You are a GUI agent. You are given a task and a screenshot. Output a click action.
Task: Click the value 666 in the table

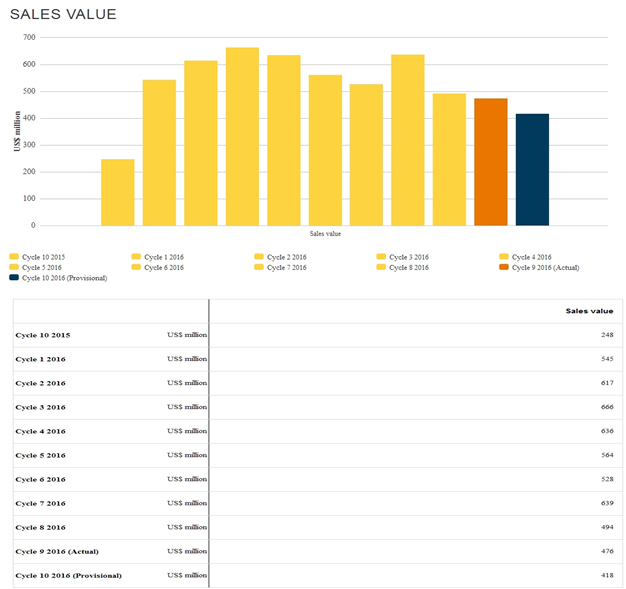tap(607, 407)
